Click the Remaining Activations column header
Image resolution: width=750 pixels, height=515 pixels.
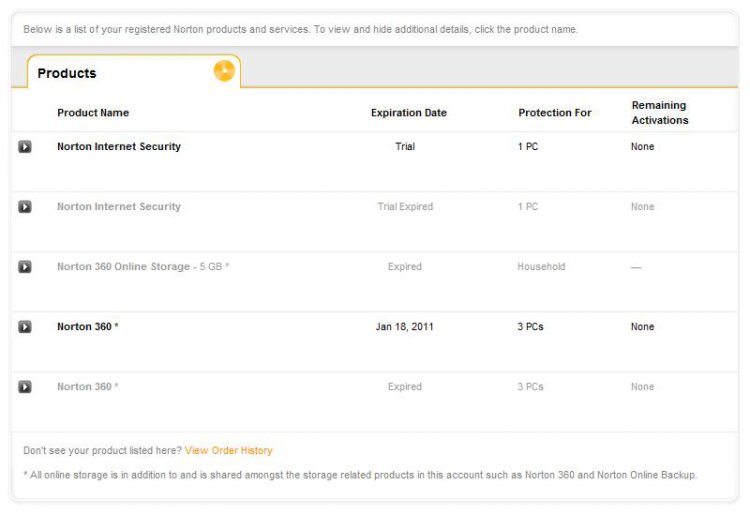pos(660,113)
